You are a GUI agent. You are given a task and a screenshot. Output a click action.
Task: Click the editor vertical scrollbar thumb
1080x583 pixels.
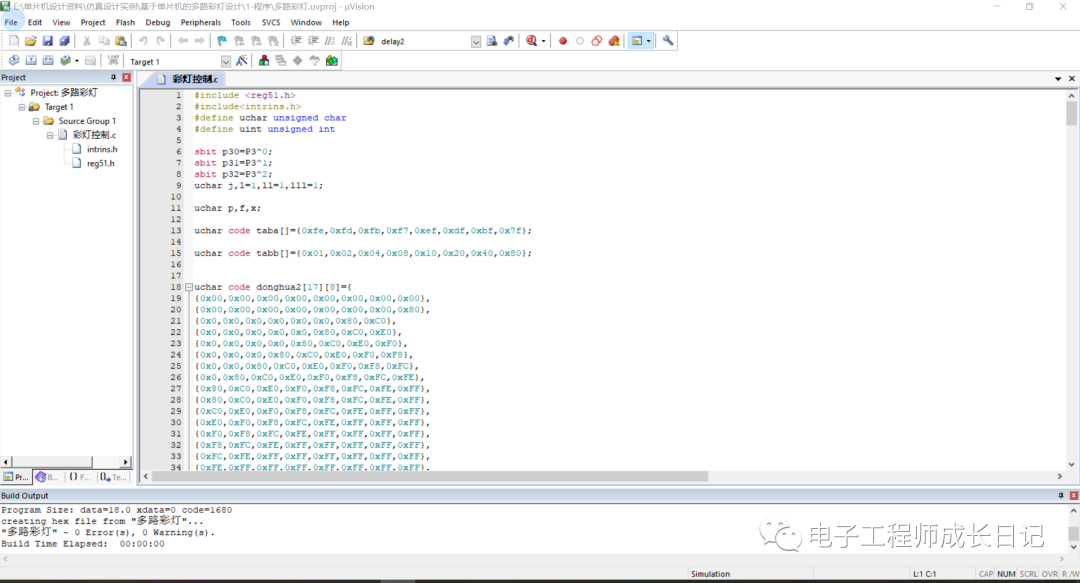[x=1071, y=114]
